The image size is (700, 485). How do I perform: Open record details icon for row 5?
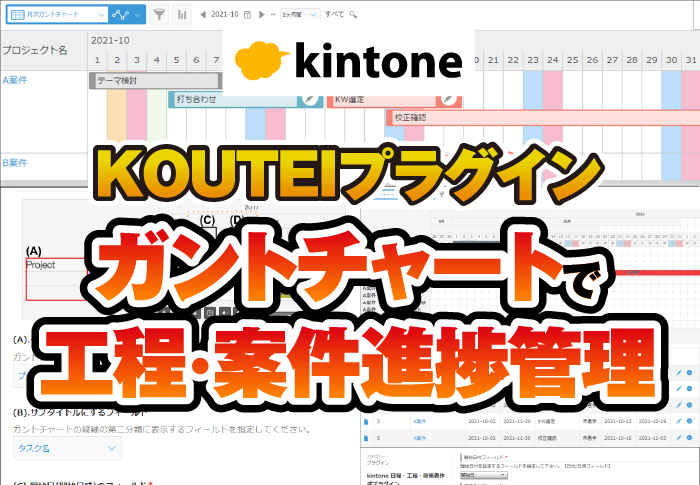click(366, 438)
